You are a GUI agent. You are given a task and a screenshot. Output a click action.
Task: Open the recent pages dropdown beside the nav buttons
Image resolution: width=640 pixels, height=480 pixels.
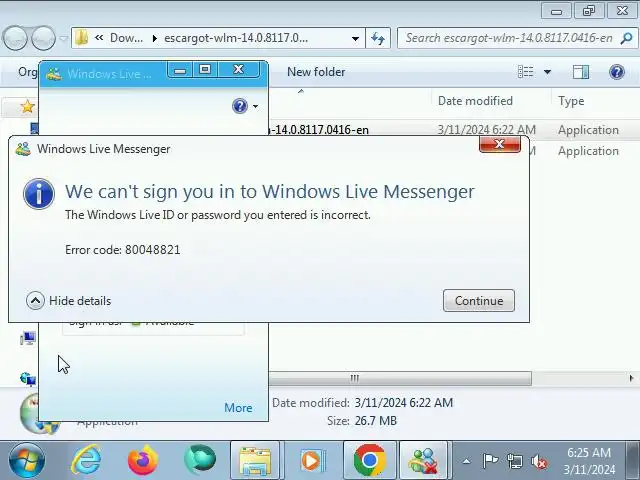pyautogui.click(x=64, y=38)
